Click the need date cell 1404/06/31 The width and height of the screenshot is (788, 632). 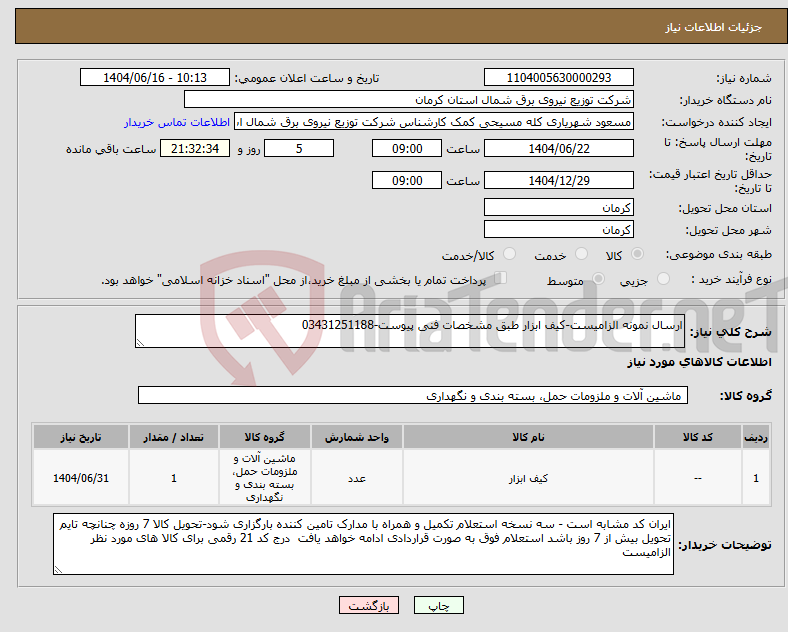coord(81,478)
